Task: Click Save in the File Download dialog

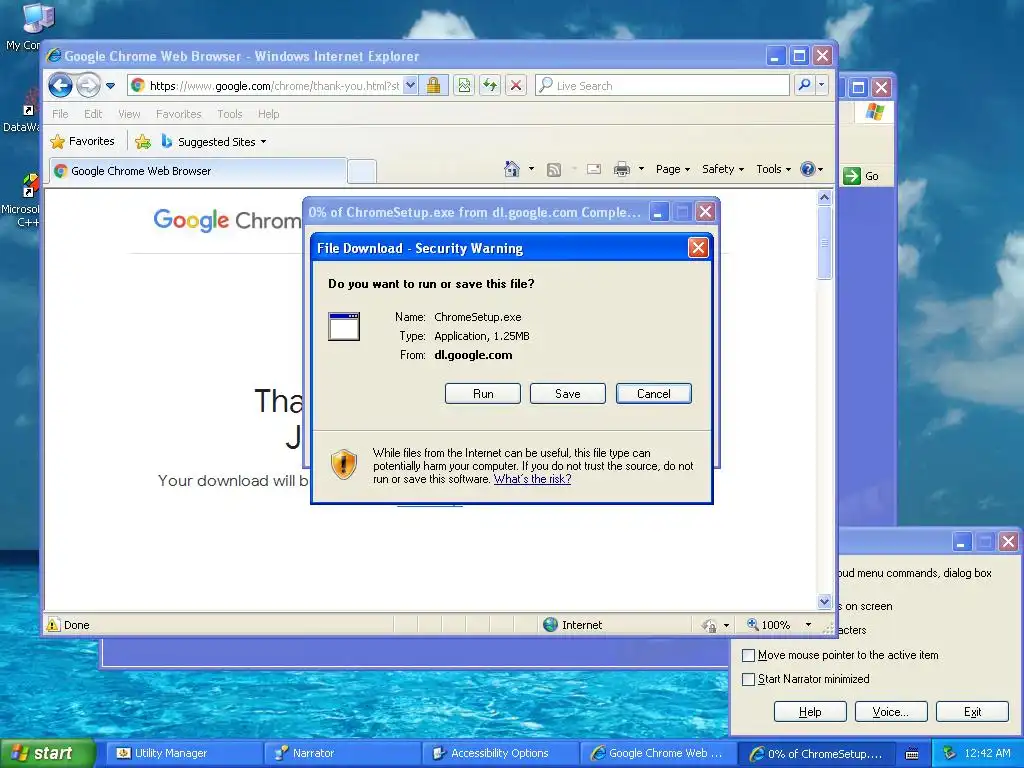Action: point(568,393)
